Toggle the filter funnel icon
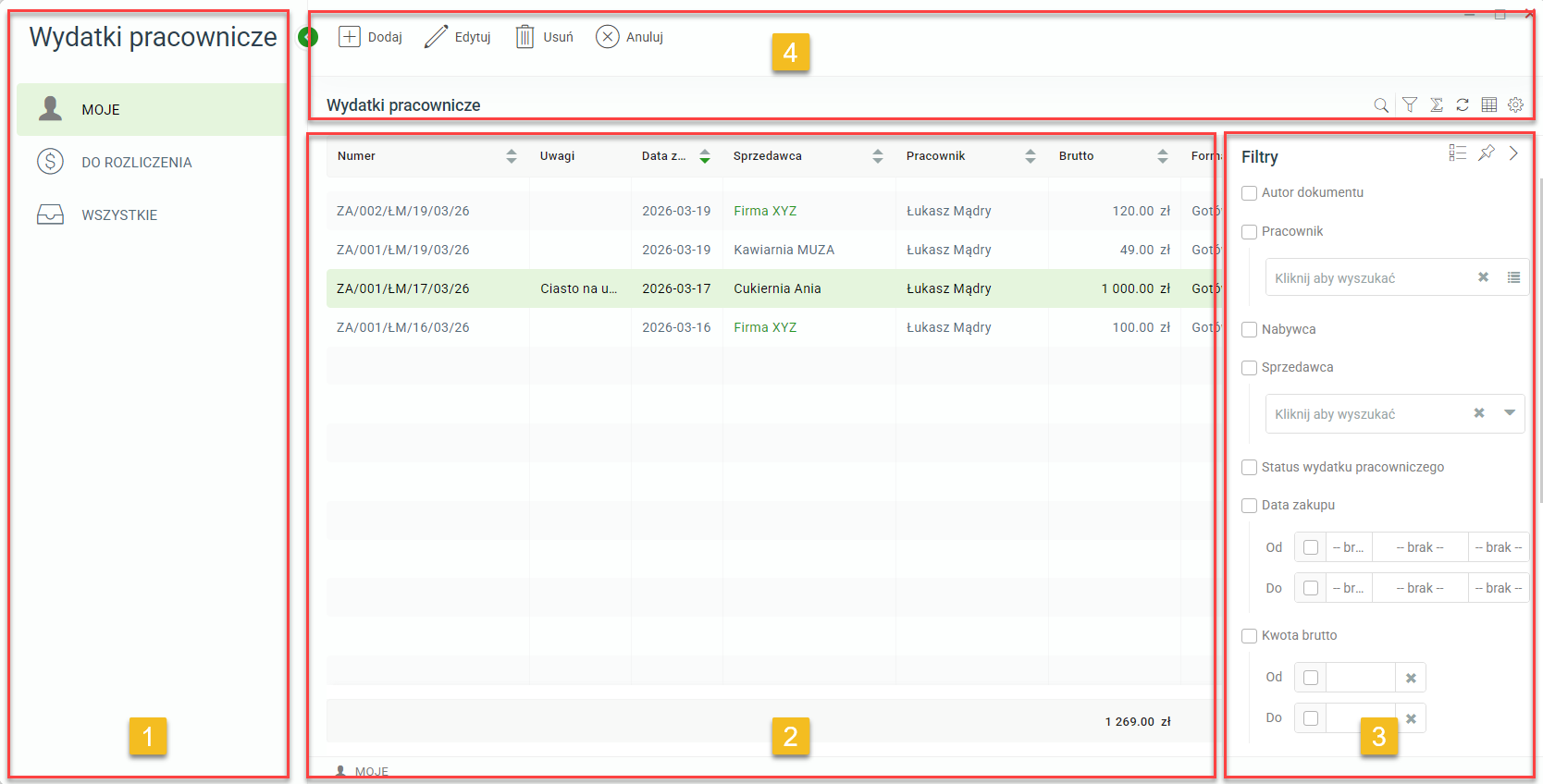 (1410, 105)
